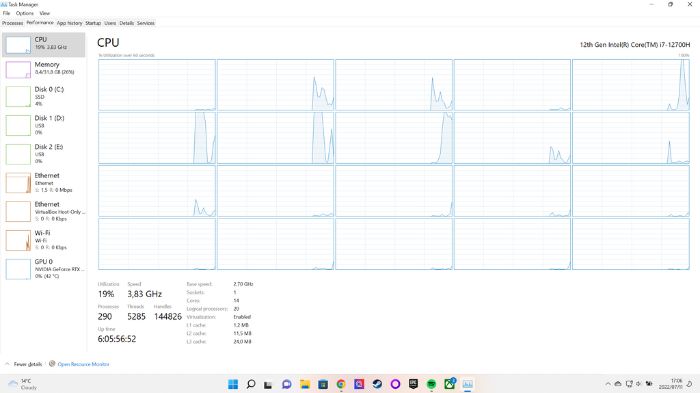Click the moon focus-assist tray icon
This screenshot has height=393, width=700.
pyautogui.click(x=690, y=384)
